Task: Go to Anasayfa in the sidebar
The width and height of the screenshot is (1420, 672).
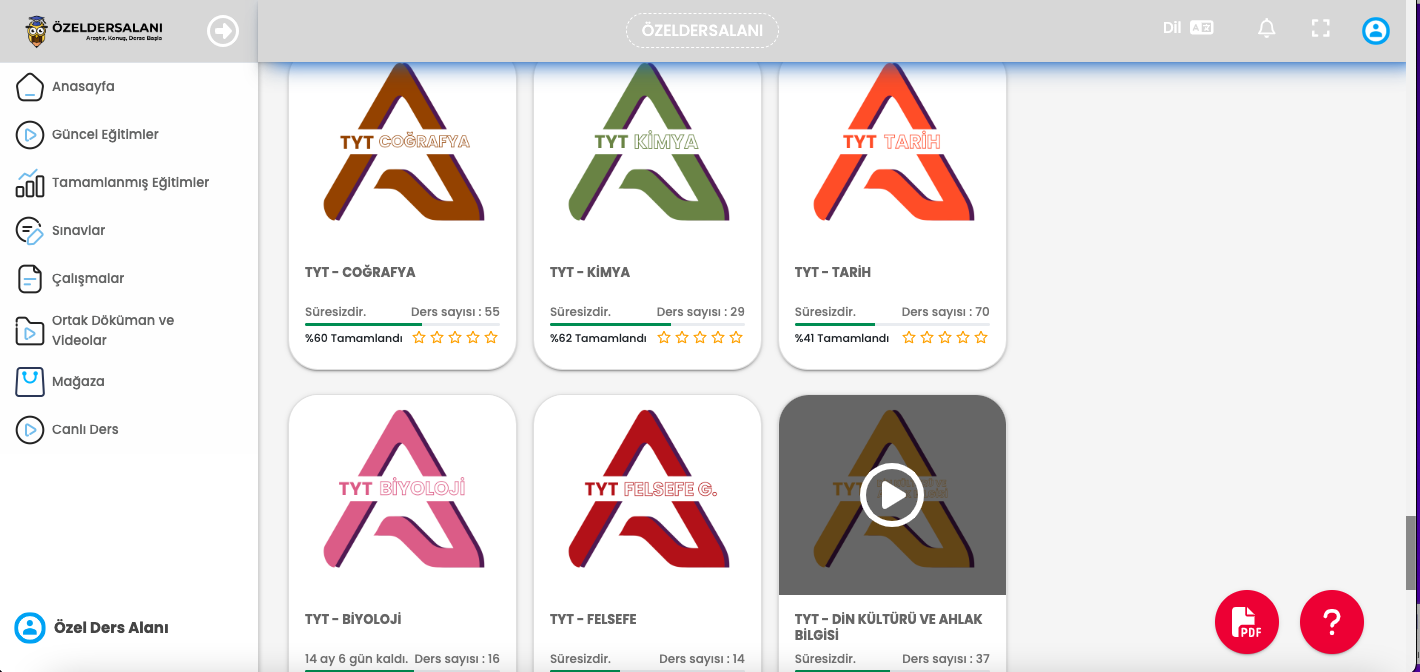Action: (x=83, y=87)
